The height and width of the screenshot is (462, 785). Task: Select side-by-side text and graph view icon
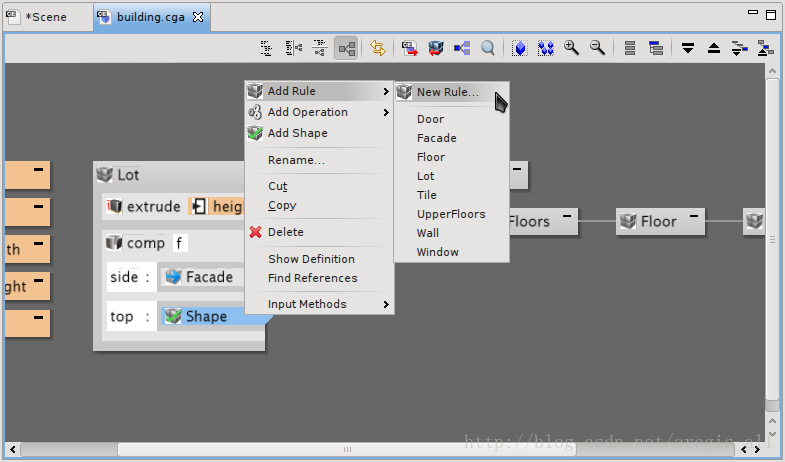(293, 48)
